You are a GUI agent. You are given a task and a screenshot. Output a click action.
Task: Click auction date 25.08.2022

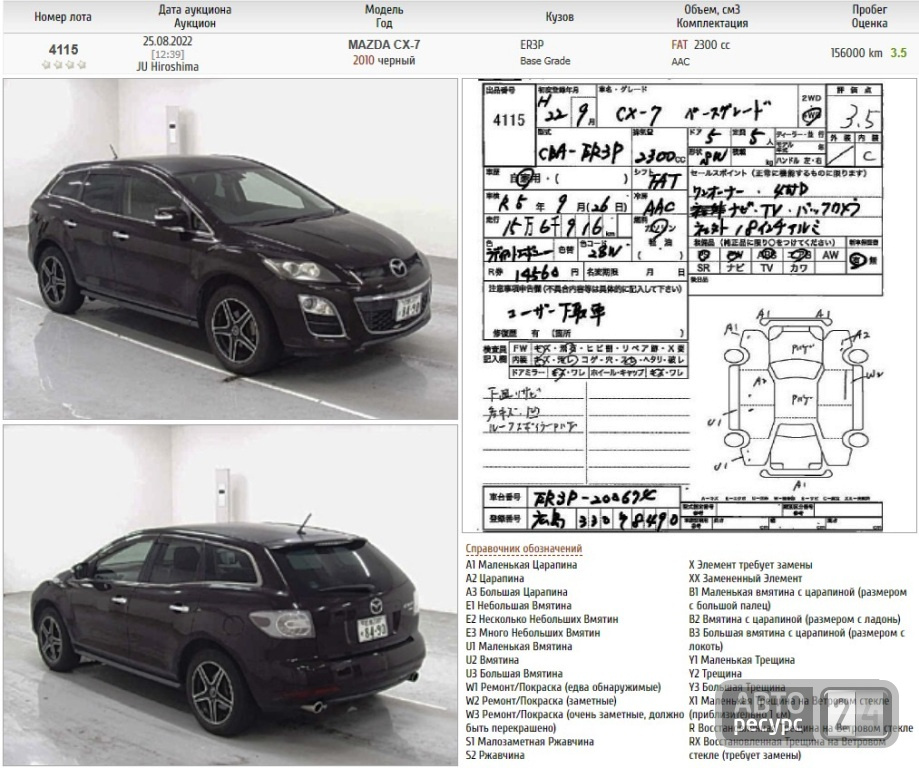coord(168,41)
